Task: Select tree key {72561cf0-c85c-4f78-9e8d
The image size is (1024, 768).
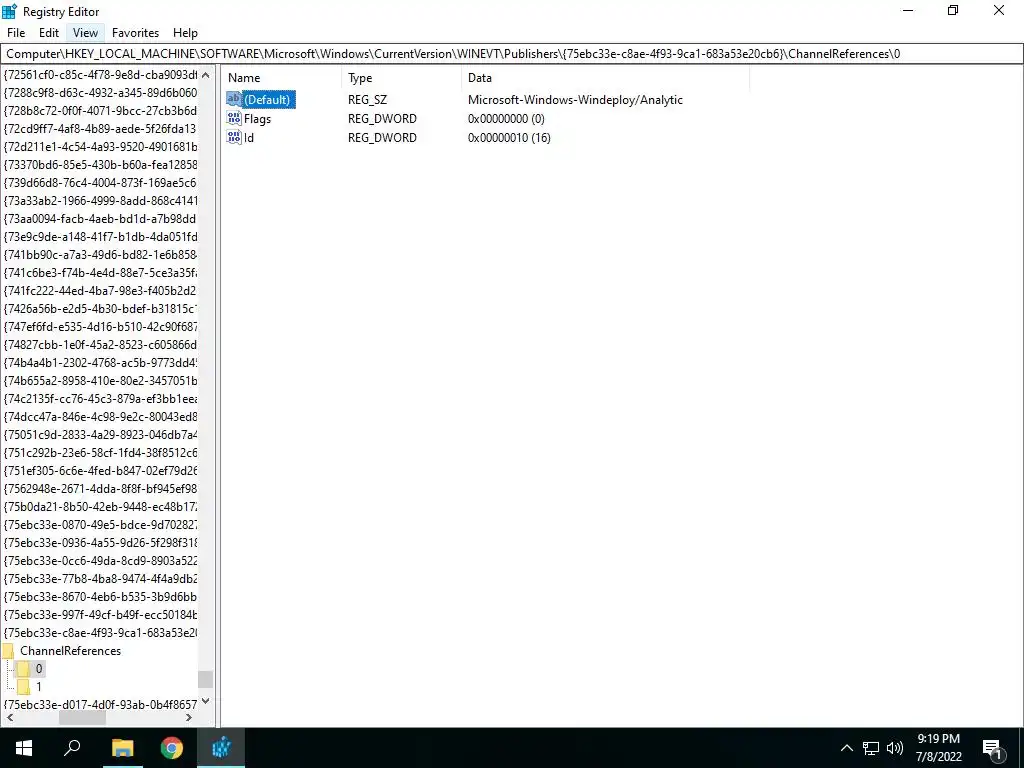Action: tap(100, 74)
